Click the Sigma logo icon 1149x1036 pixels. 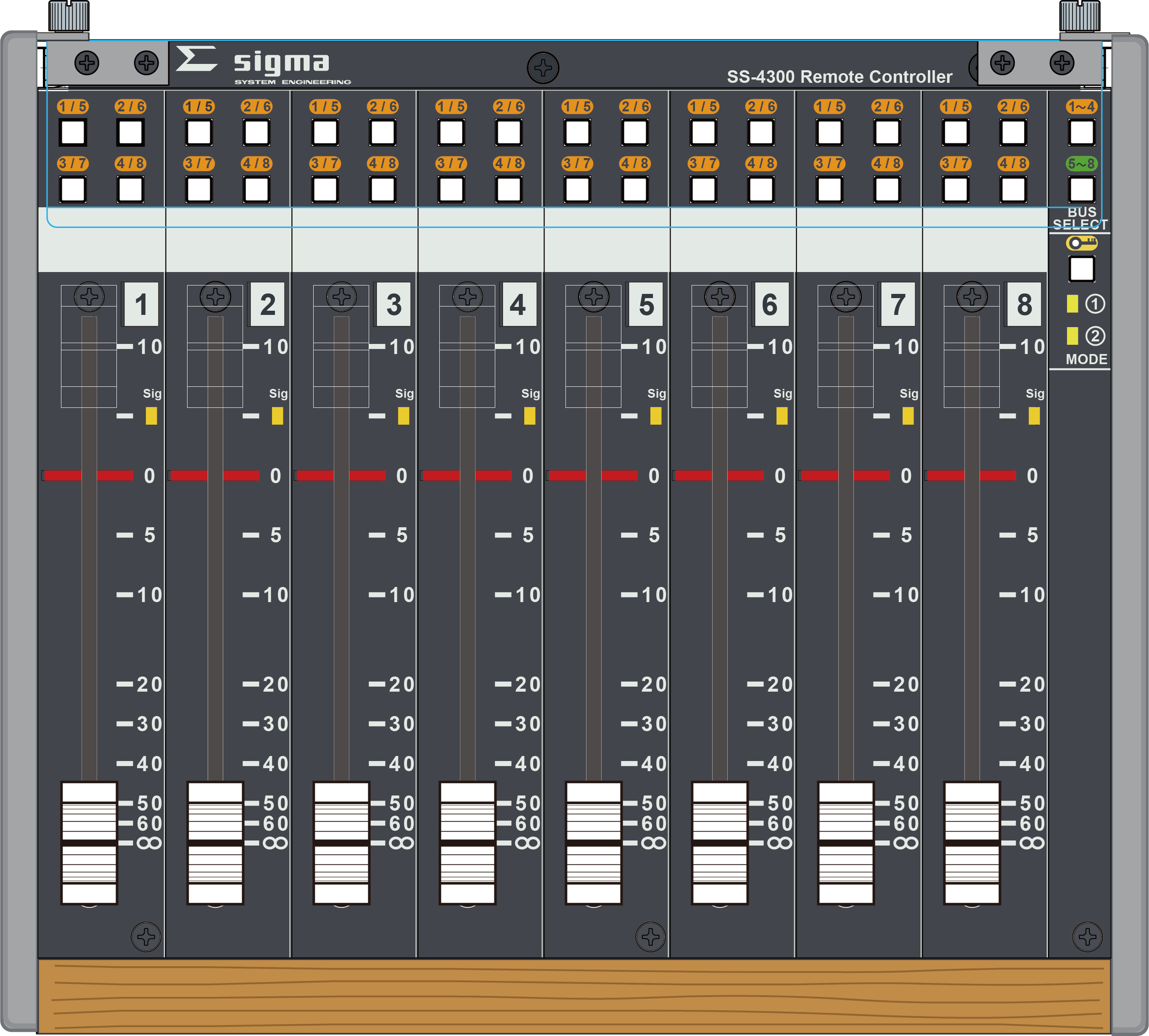(196, 59)
